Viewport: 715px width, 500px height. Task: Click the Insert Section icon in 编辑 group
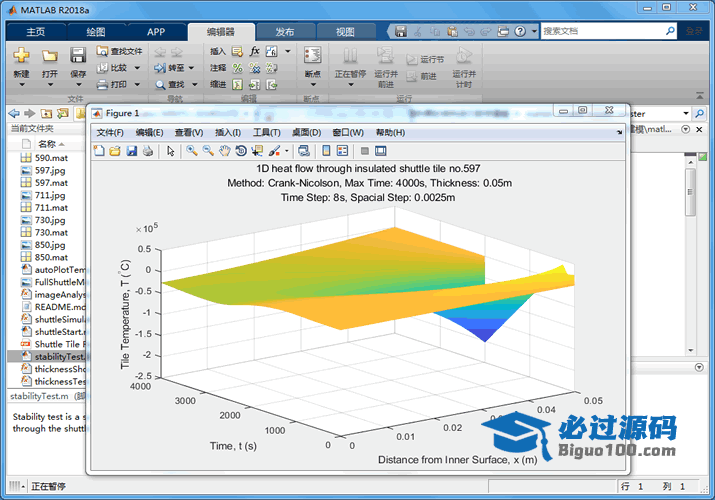point(237,52)
